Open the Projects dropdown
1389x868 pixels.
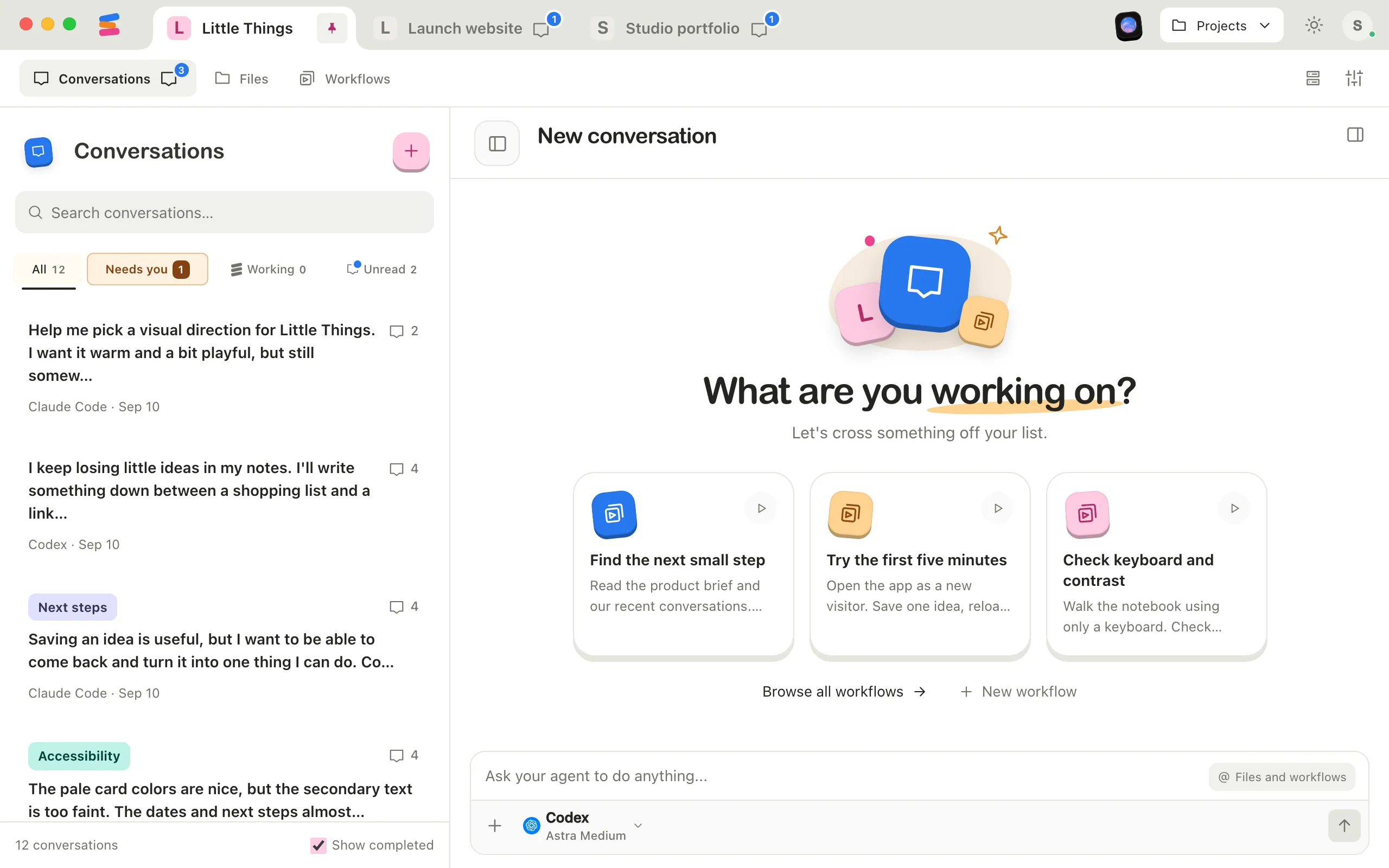[1221, 26]
